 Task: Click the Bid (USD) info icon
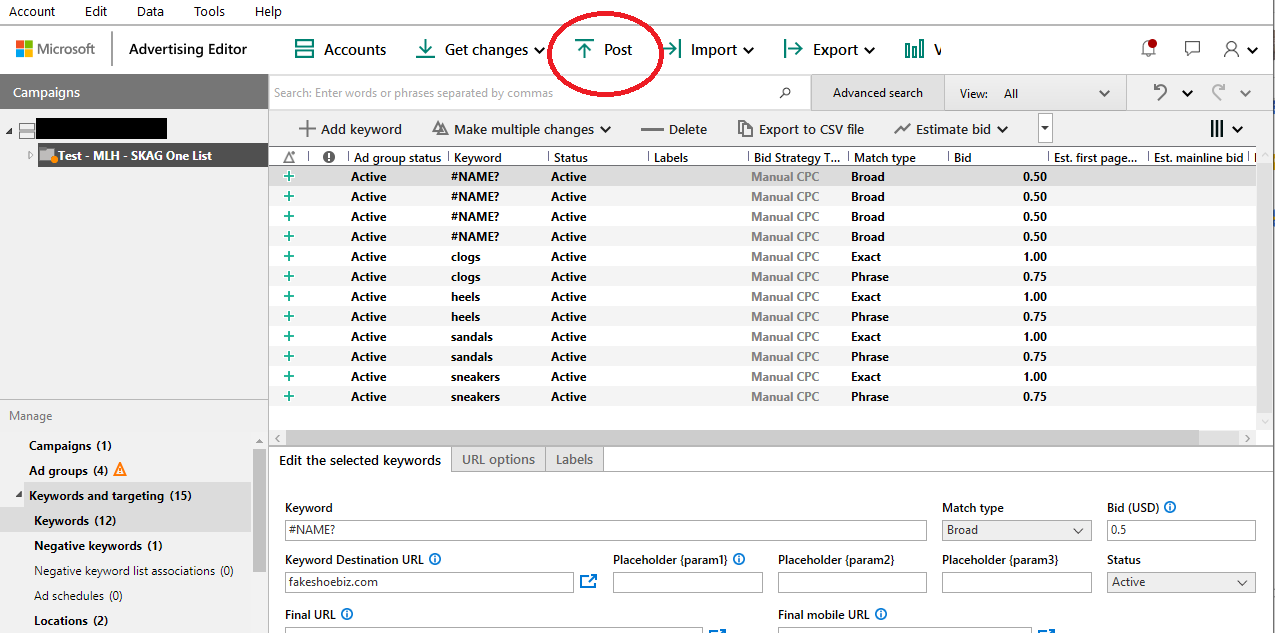pyautogui.click(x=1170, y=508)
